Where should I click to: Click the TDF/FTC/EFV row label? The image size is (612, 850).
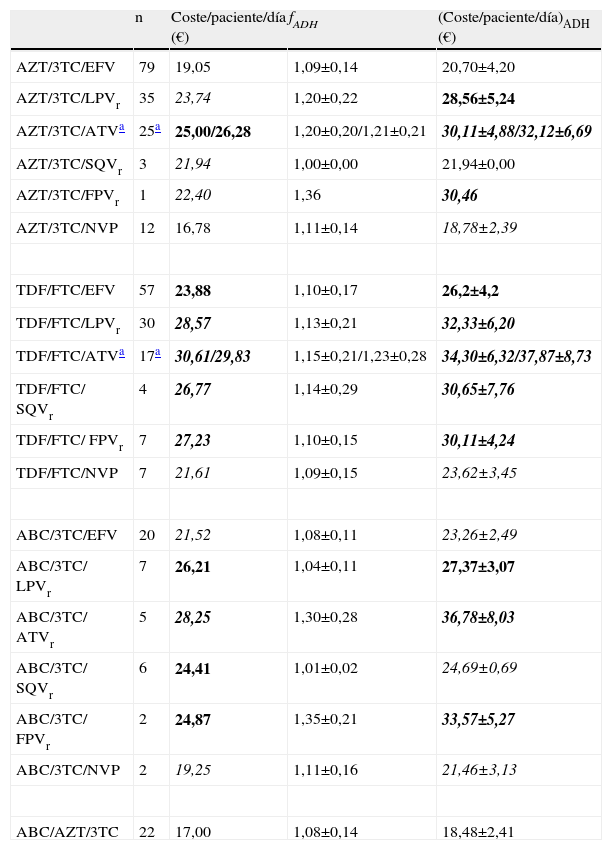coord(65,291)
